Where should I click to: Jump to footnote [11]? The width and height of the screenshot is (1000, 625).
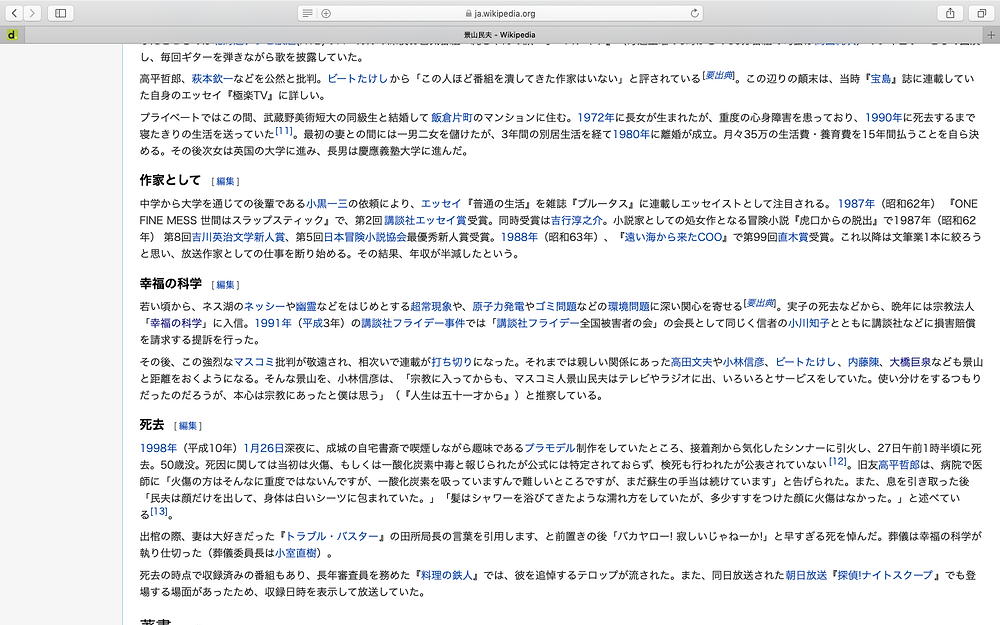point(284,131)
